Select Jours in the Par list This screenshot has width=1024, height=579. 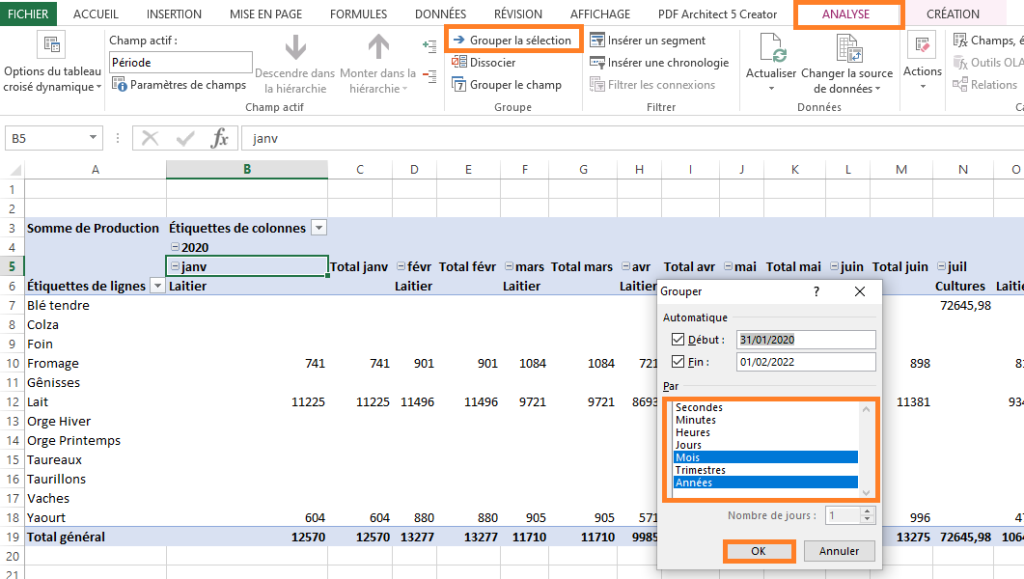point(765,445)
